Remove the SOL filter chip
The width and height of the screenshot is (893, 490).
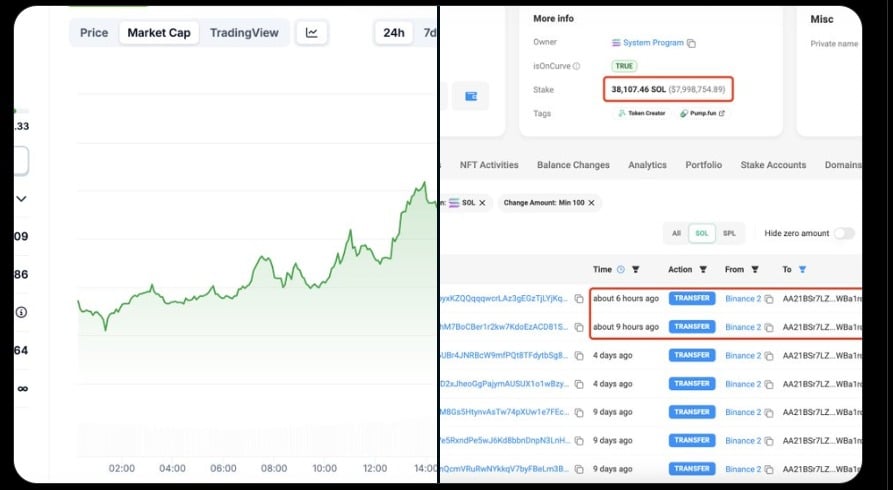(482, 203)
